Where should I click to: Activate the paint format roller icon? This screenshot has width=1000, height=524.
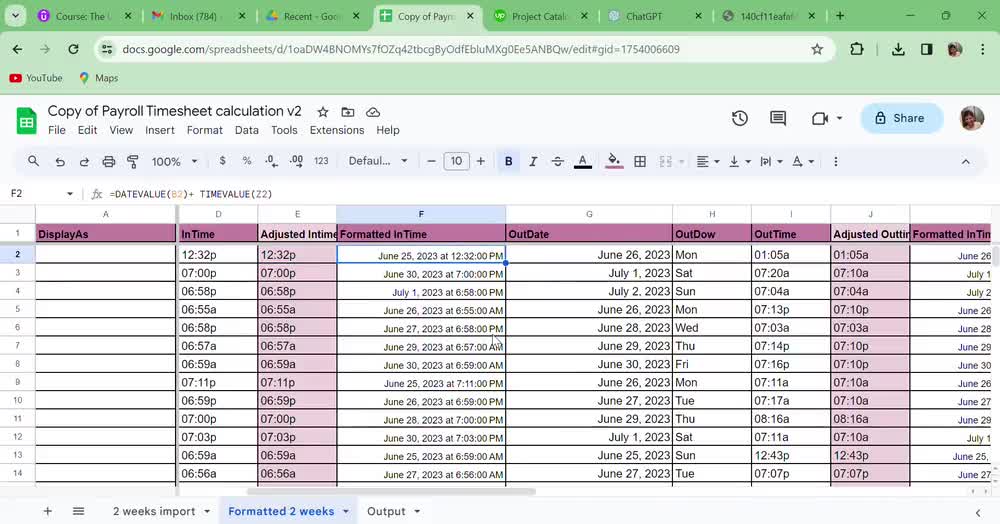pos(133,162)
